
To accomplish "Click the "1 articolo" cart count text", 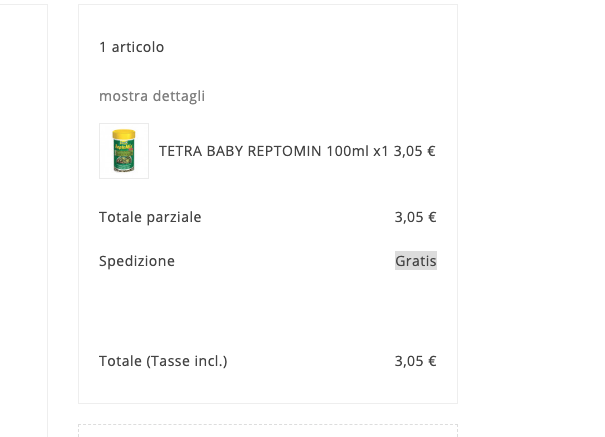I will click(x=131, y=47).
